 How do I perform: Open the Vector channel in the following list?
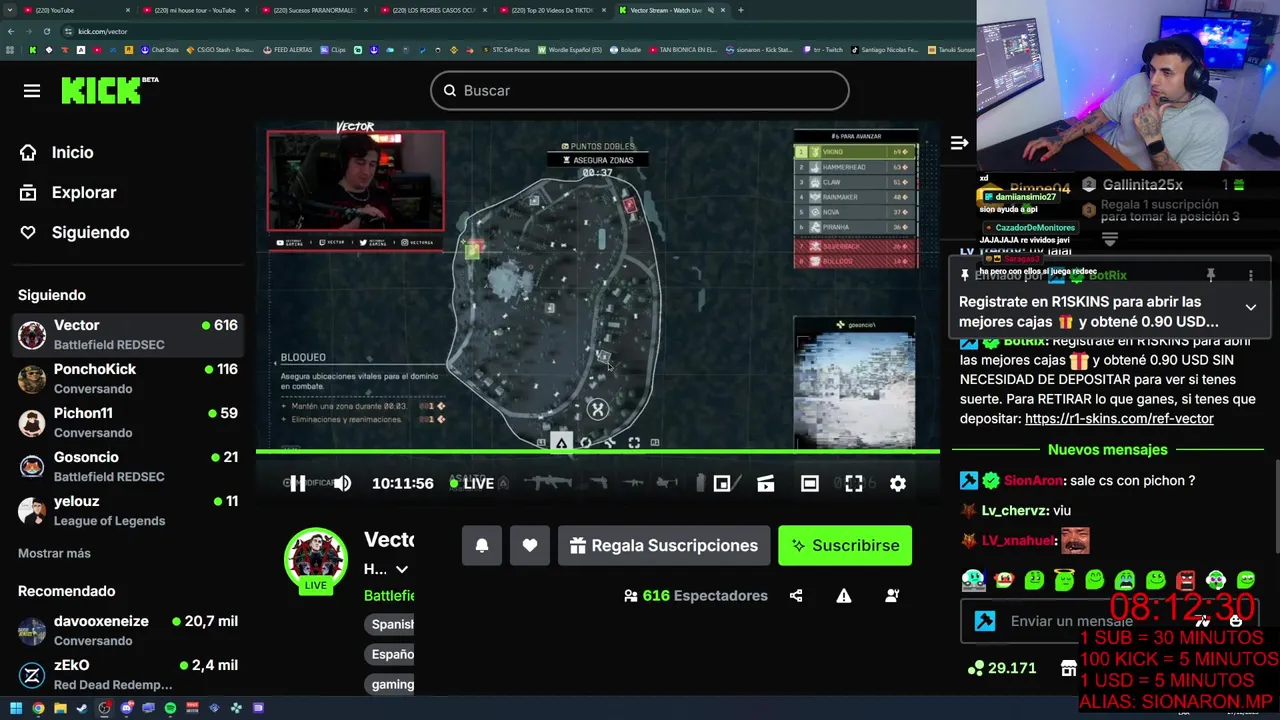pos(128,335)
